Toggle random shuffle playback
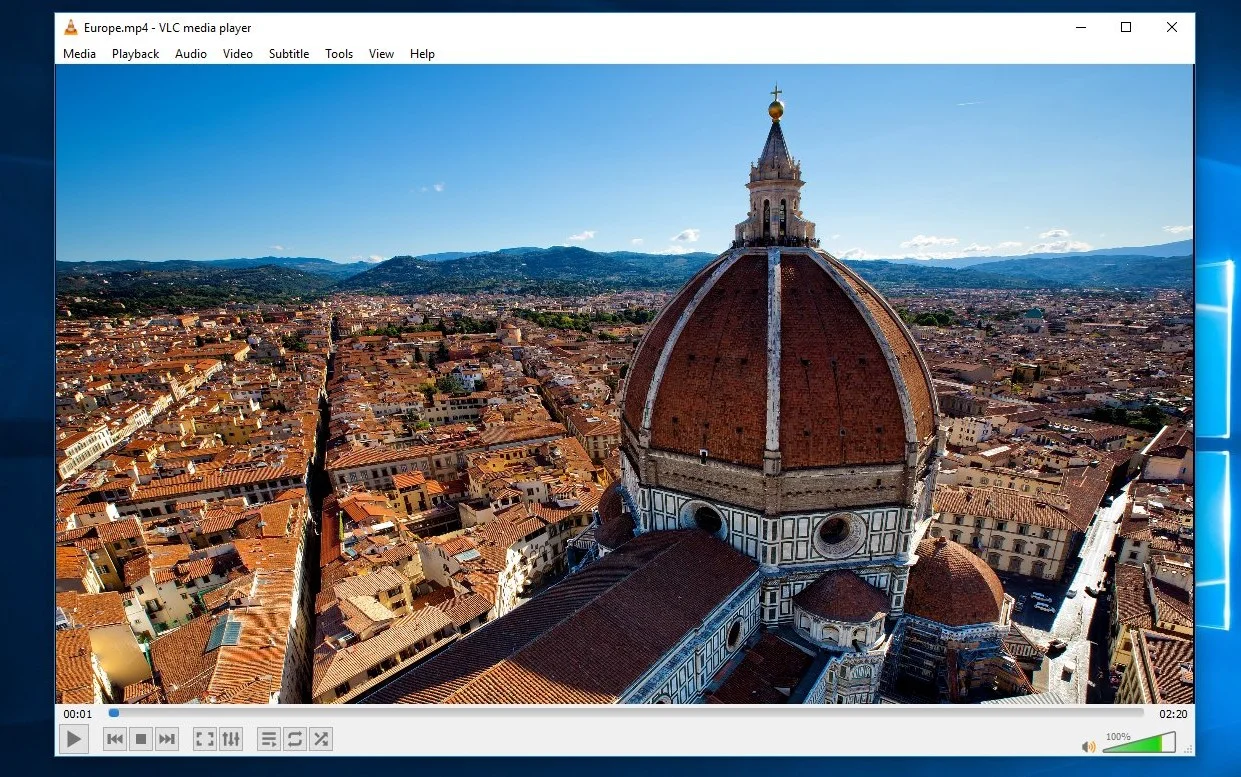 (320, 739)
